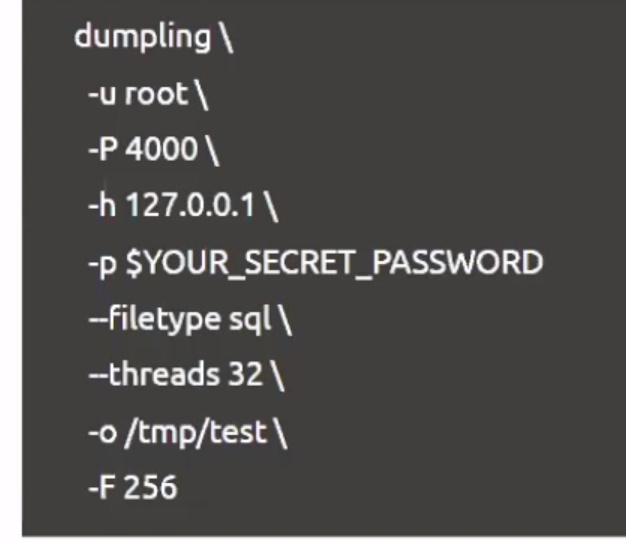Click the "-u" flag

pos(98,94)
